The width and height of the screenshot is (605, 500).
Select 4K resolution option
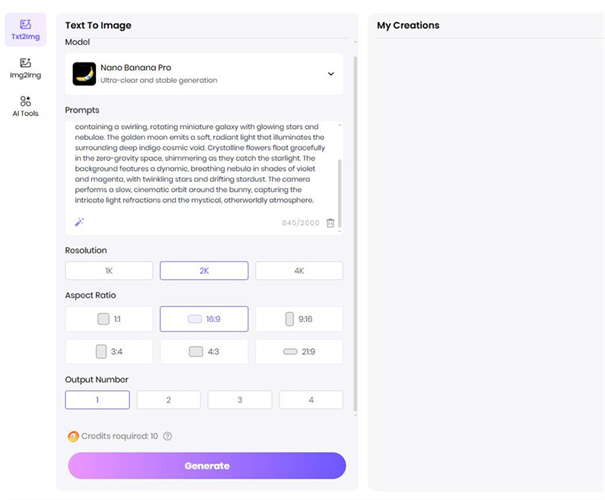(x=299, y=271)
